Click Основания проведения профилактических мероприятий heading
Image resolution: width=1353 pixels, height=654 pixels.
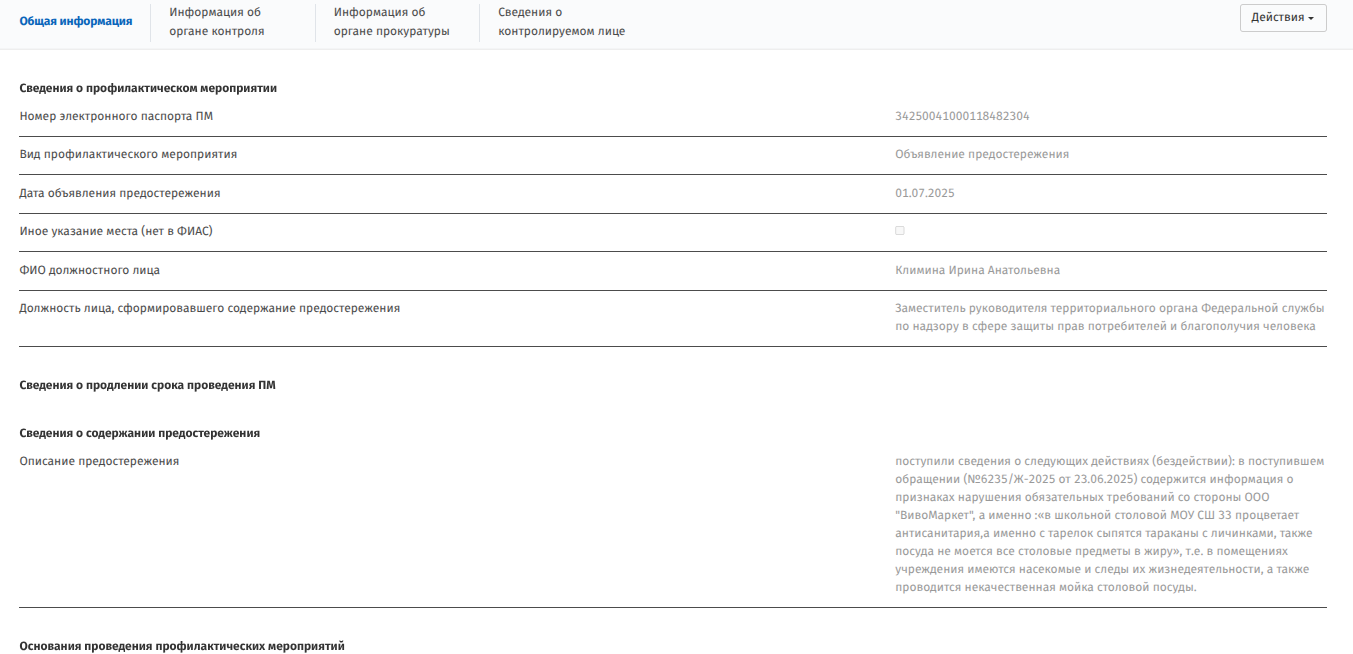coord(182,646)
